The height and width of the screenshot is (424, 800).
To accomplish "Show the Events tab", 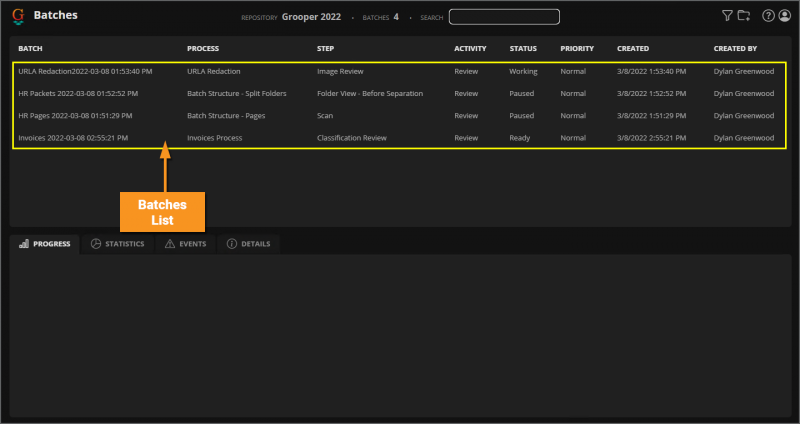I will [185, 244].
